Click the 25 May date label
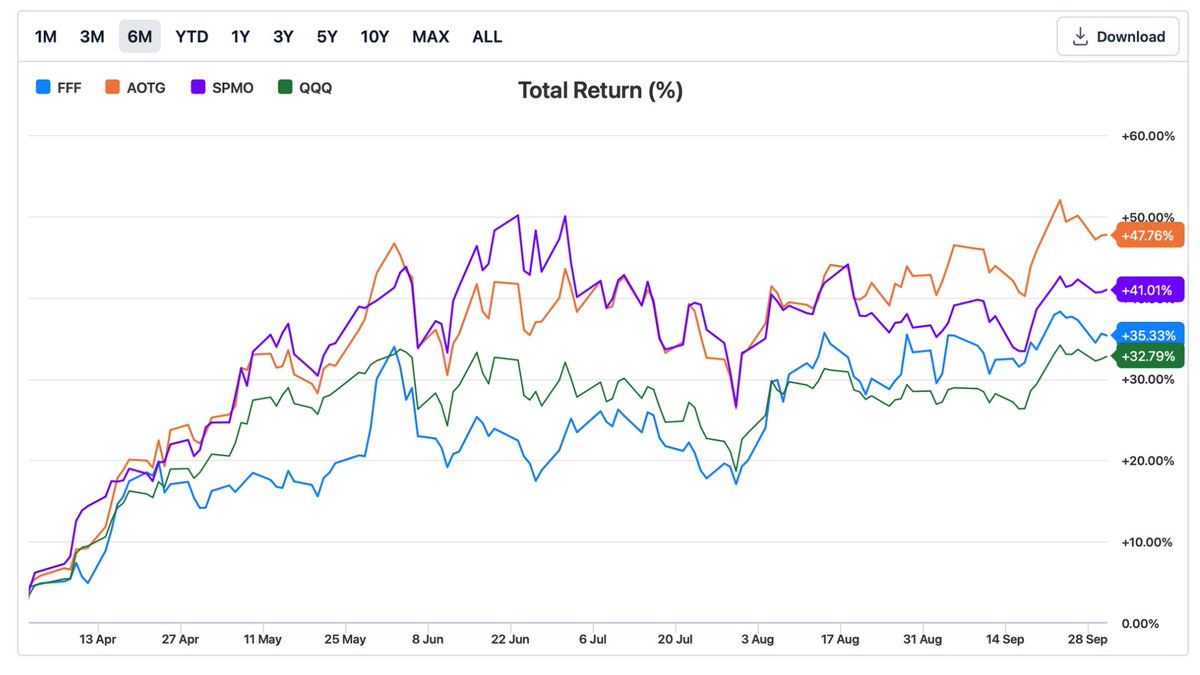The height and width of the screenshot is (675, 1200). (346, 638)
